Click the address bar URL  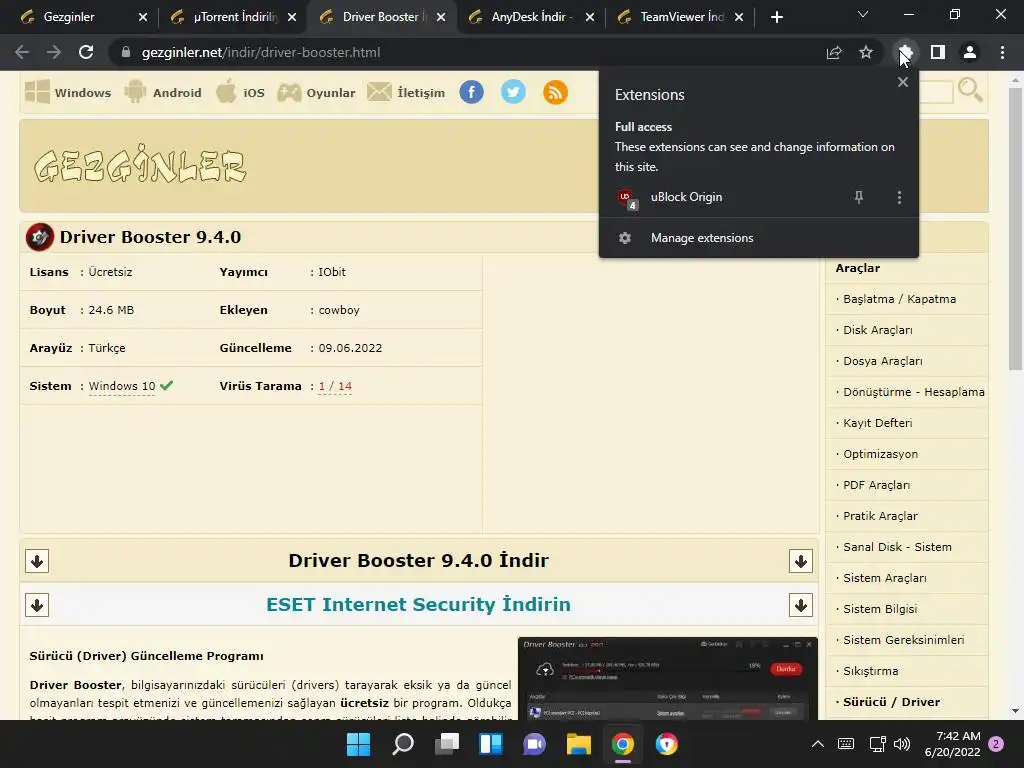click(x=261, y=52)
